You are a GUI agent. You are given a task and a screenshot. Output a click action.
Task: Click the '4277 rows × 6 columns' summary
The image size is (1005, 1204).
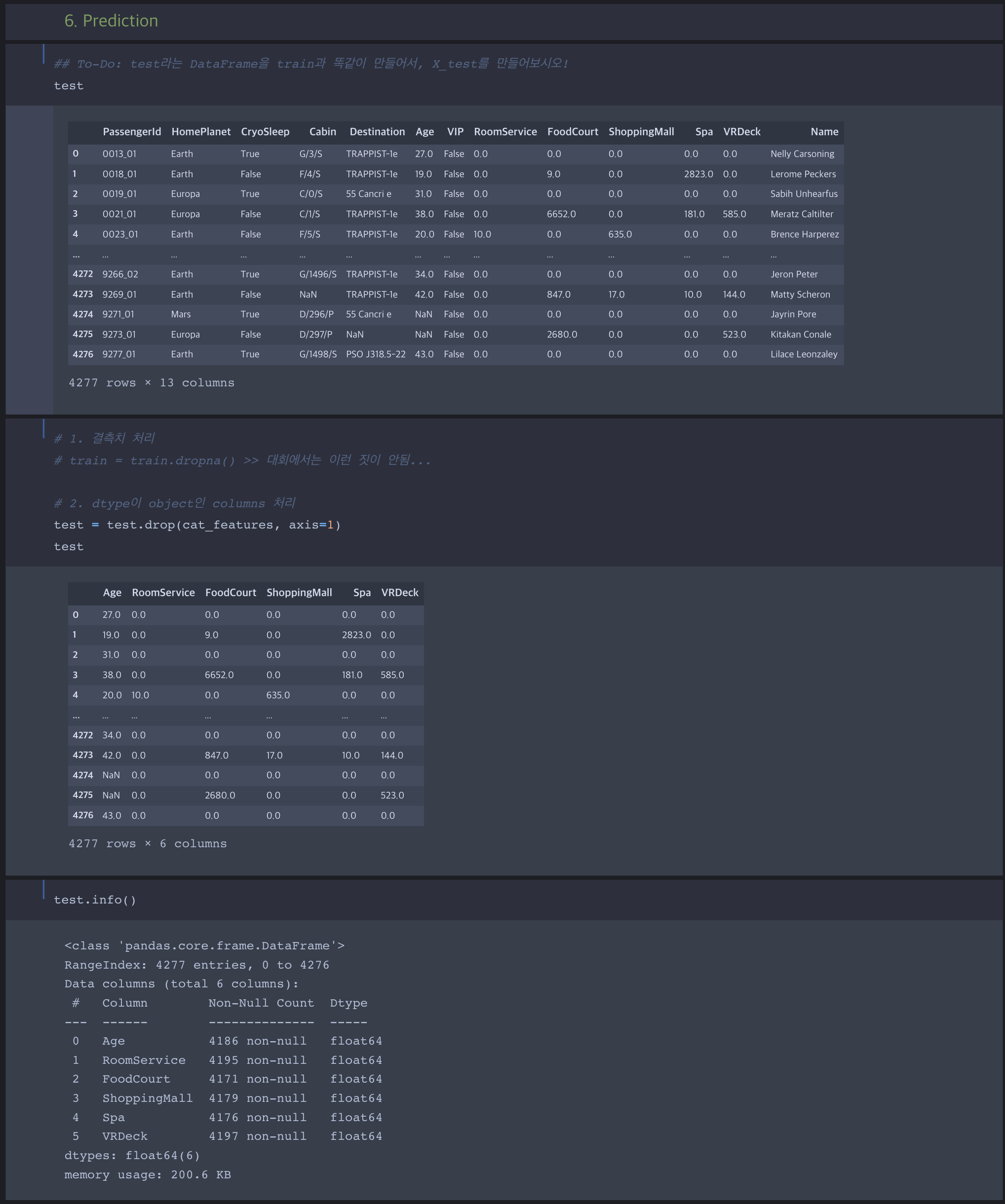coord(148,843)
